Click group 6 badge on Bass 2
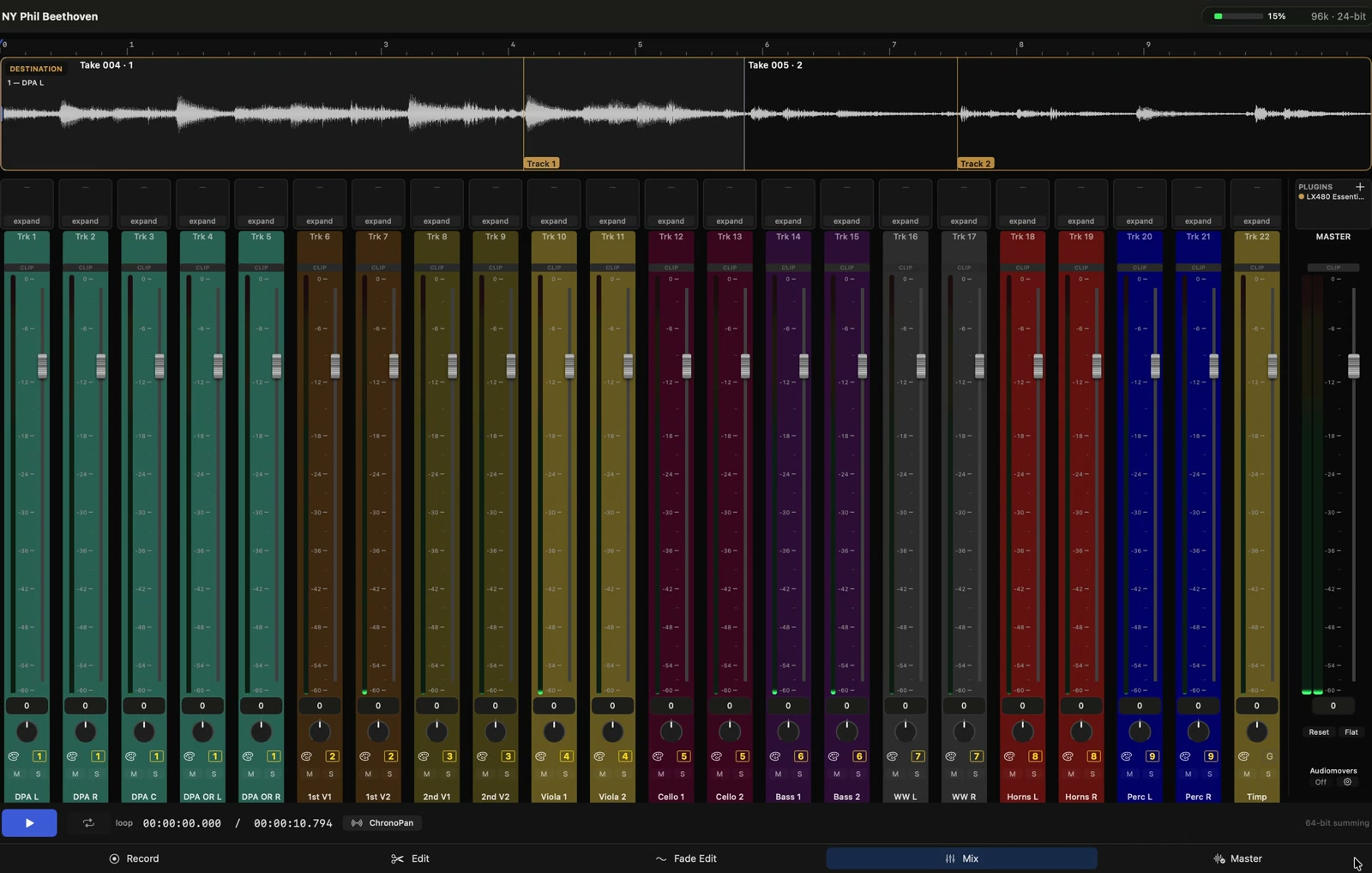 tap(859, 756)
